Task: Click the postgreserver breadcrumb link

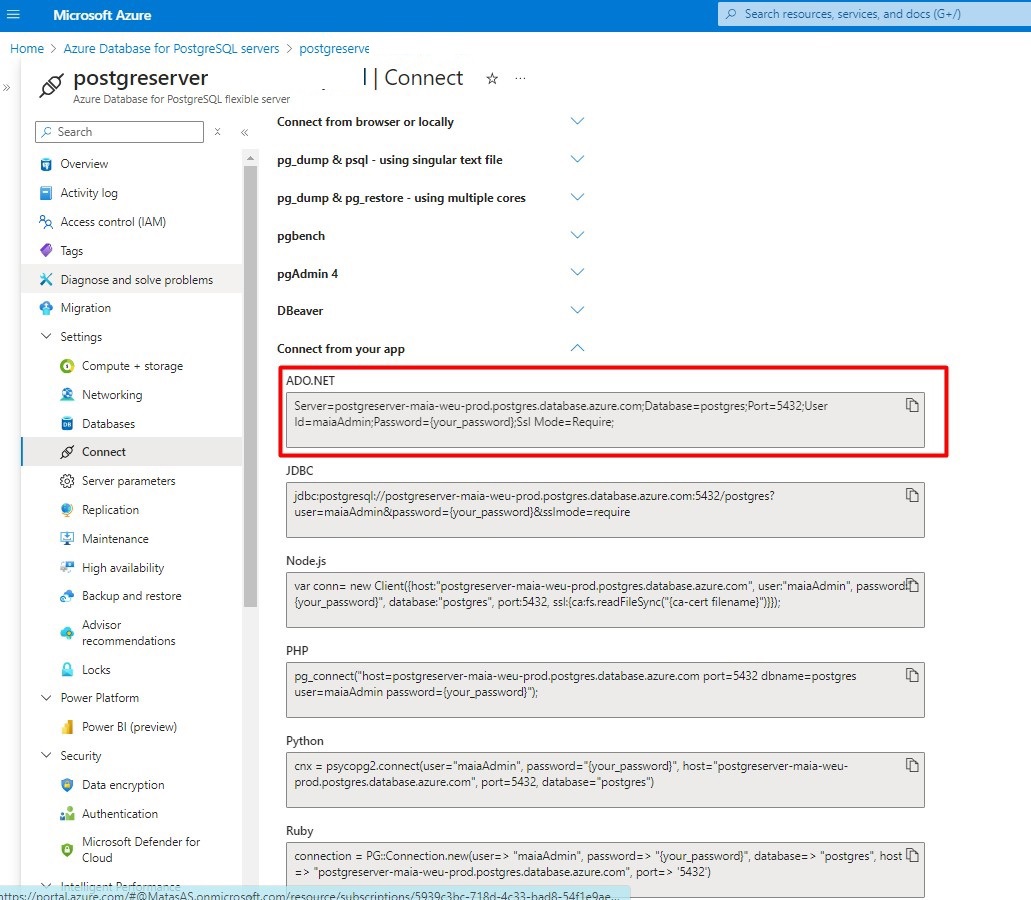Action: pos(334,49)
